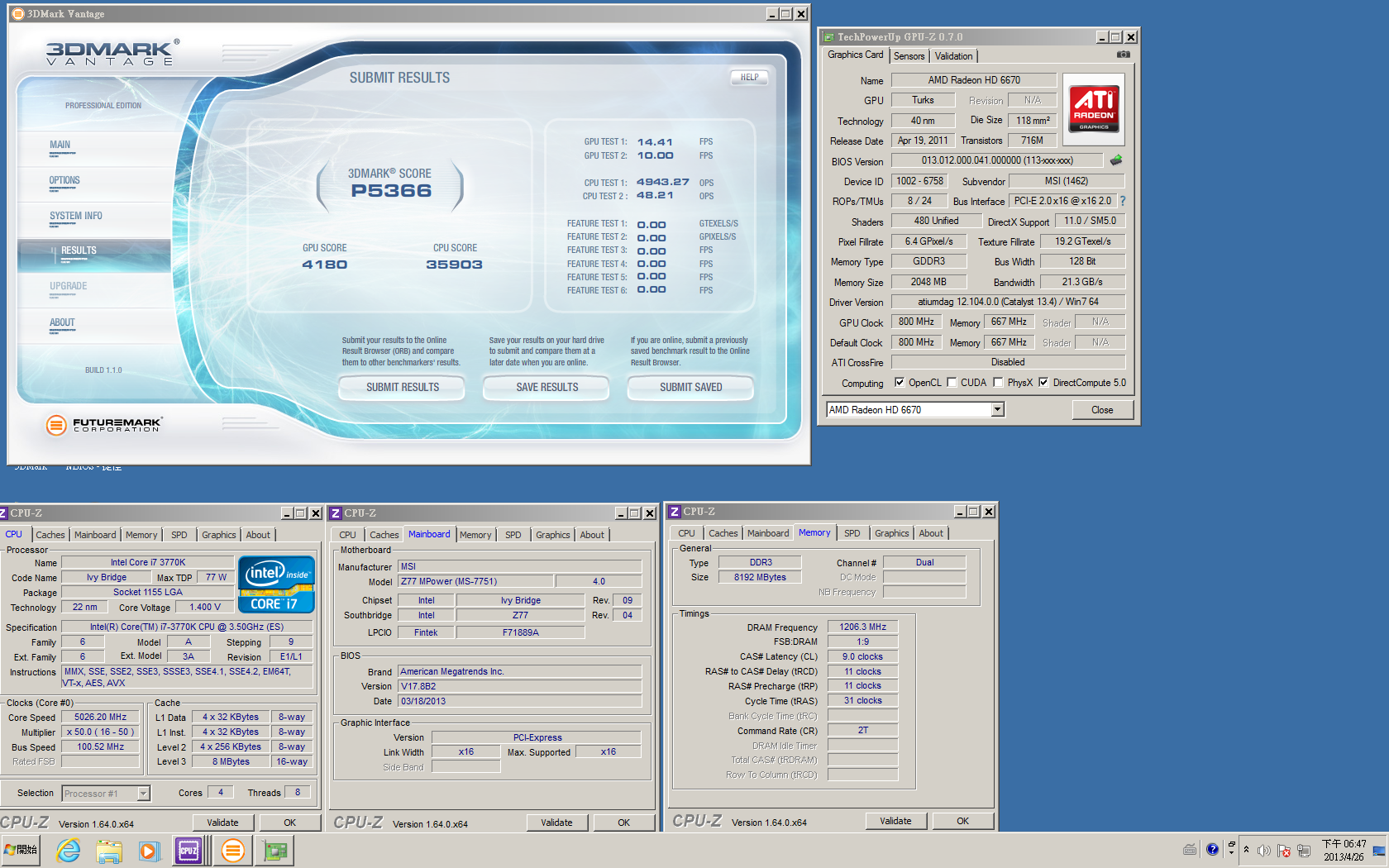Image resolution: width=1389 pixels, height=868 pixels.
Task: Open Windows Explorer folder icon on taskbar
Action: coord(108,850)
